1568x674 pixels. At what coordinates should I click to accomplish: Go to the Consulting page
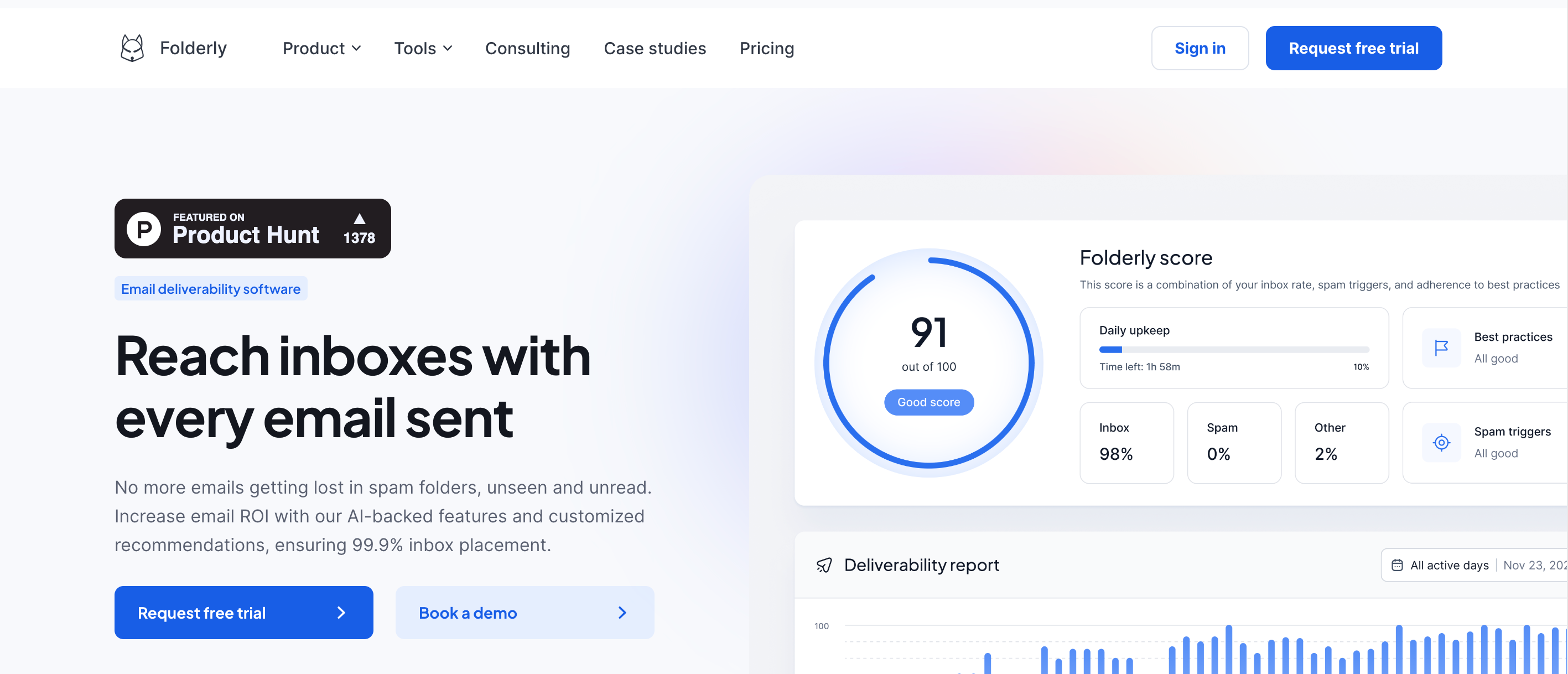click(527, 48)
